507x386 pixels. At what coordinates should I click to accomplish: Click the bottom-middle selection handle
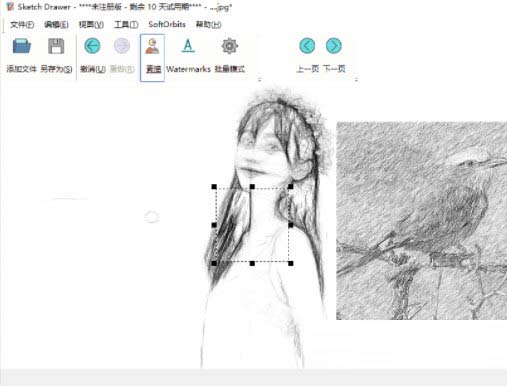click(252, 263)
